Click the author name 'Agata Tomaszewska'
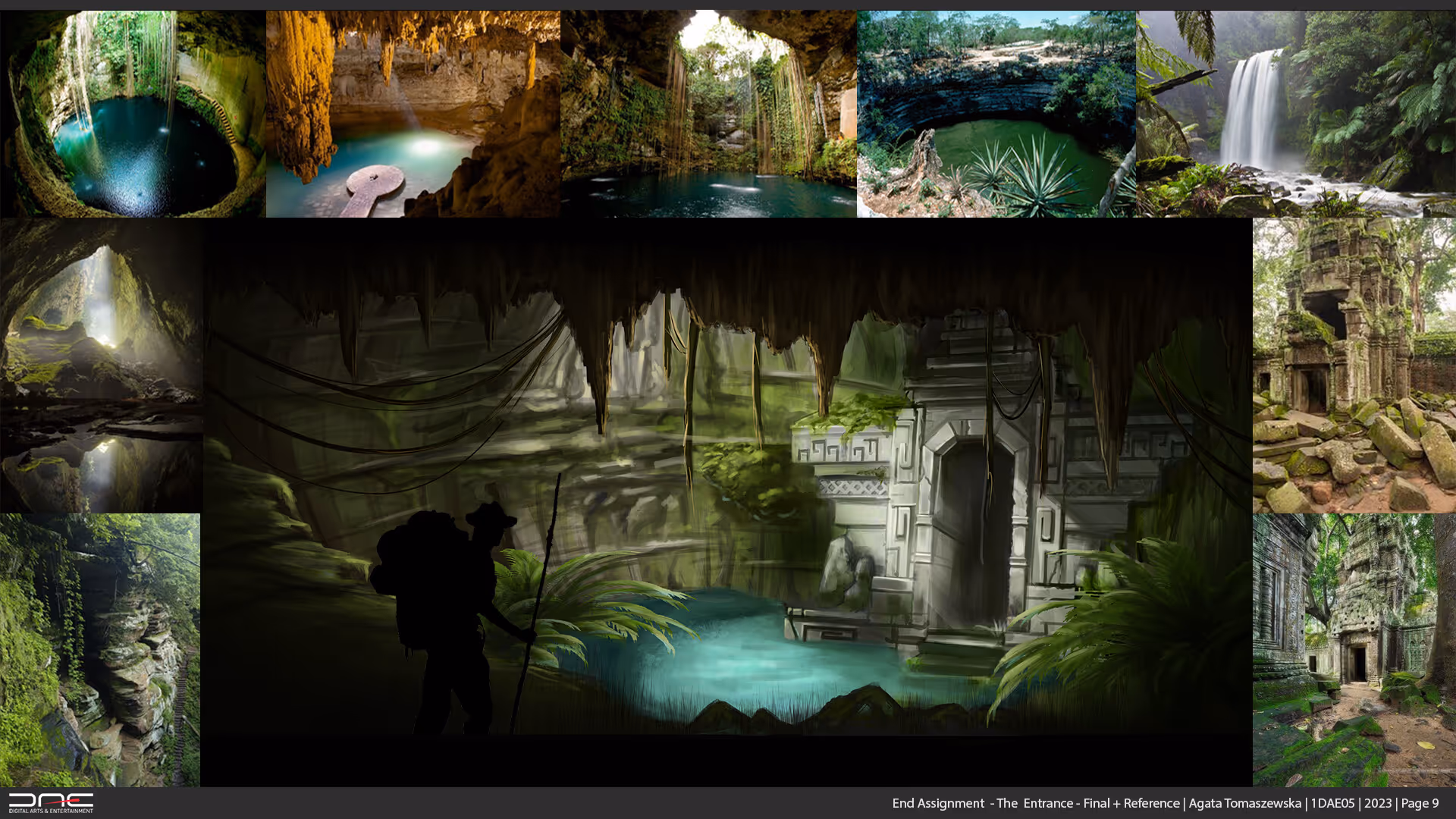Screen dimensions: 1456x819 [1244, 803]
